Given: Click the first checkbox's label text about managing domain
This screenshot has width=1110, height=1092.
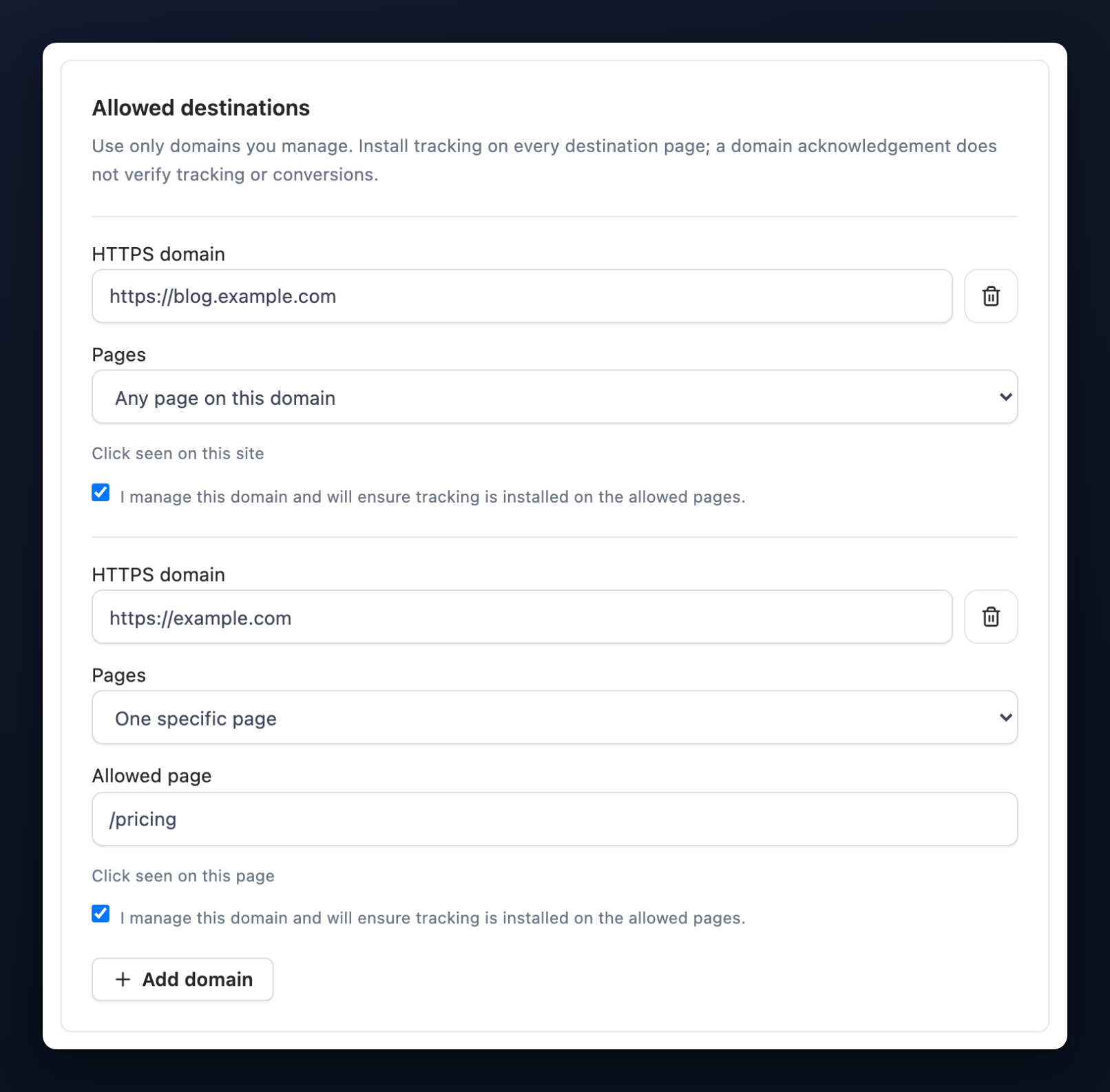Looking at the screenshot, I should tap(432, 497).
